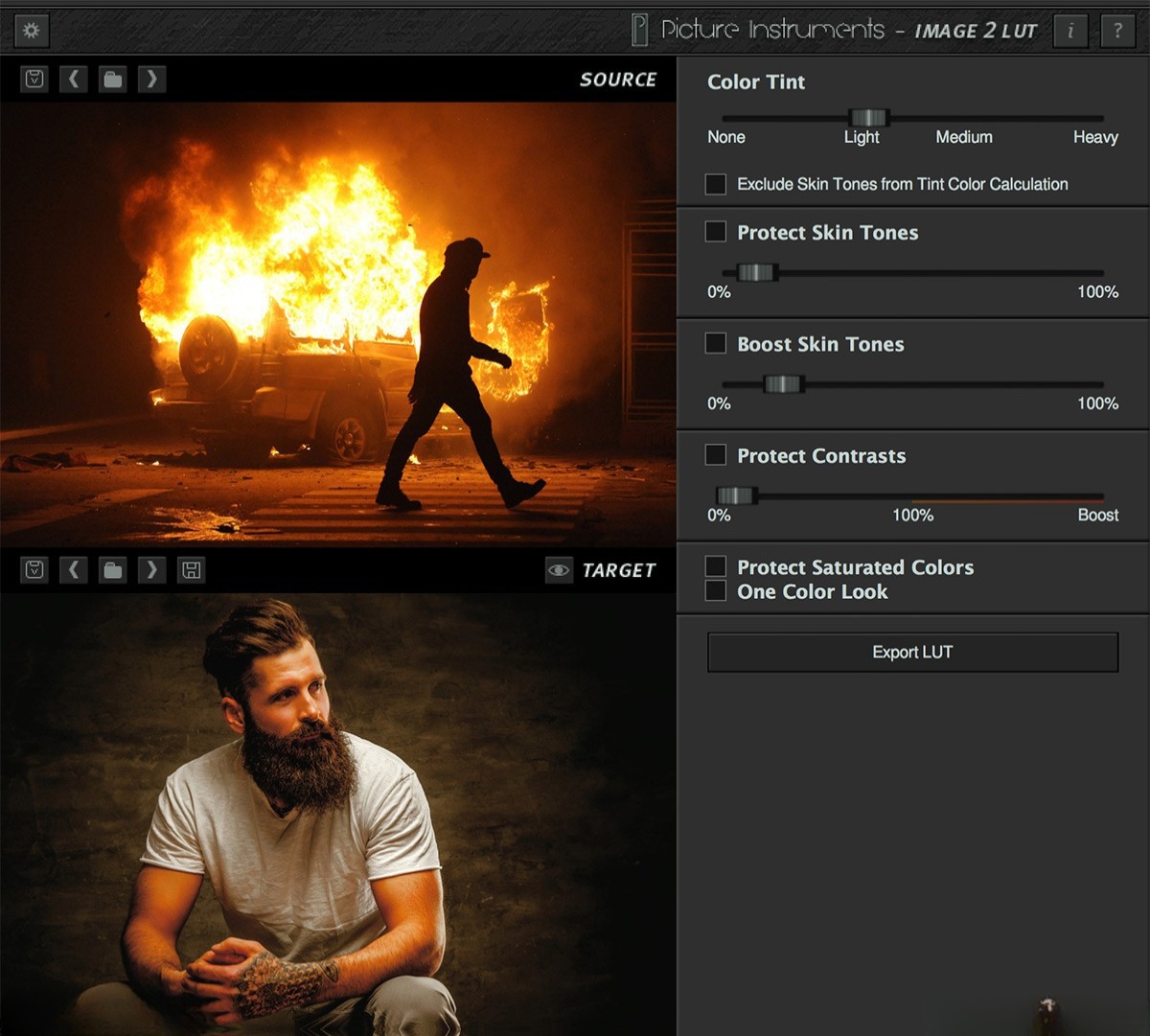Set Color Tint slider to Light
1150x1036 pixels.
(868, 117)
